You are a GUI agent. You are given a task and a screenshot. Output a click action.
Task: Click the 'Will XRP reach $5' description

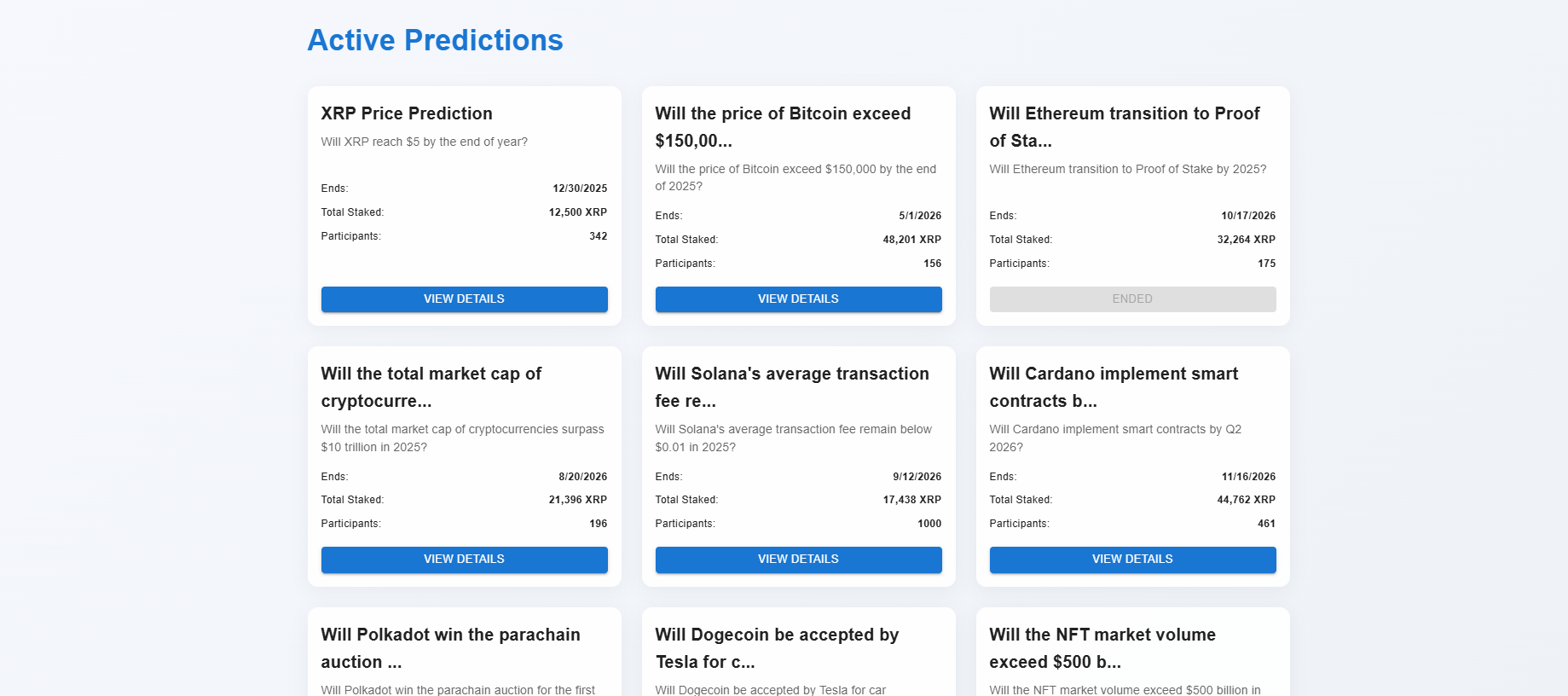(x=424, y=142)
